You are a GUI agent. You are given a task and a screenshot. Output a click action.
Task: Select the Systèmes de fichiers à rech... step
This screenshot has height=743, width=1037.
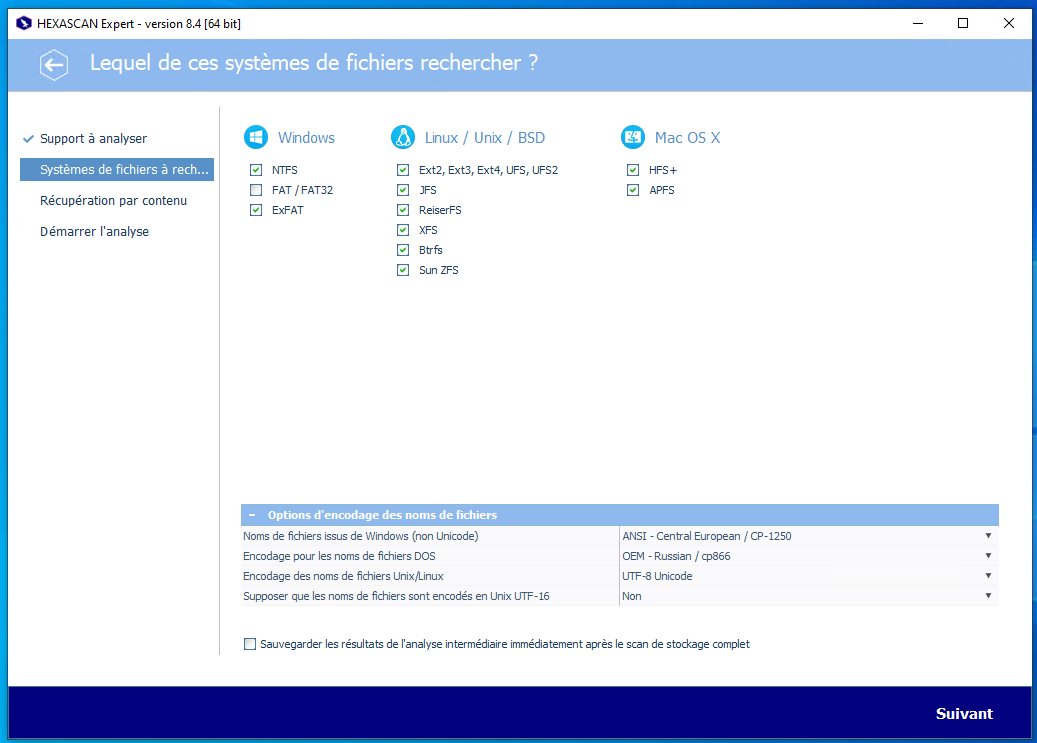[x=117, y=169]
